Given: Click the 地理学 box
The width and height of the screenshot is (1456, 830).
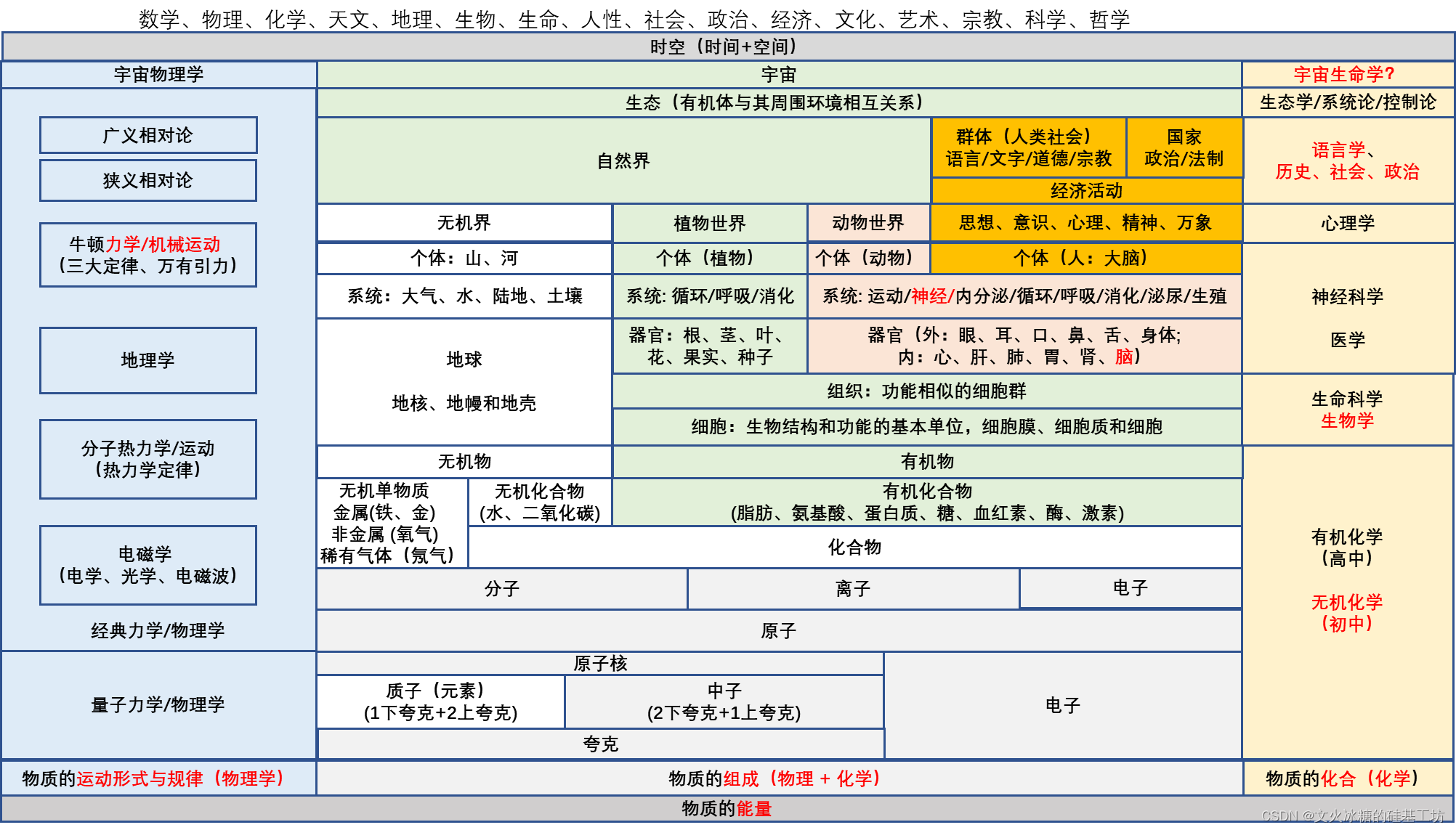Looking at the screenshot, I should pyautogui.click(x=148, y=360).
